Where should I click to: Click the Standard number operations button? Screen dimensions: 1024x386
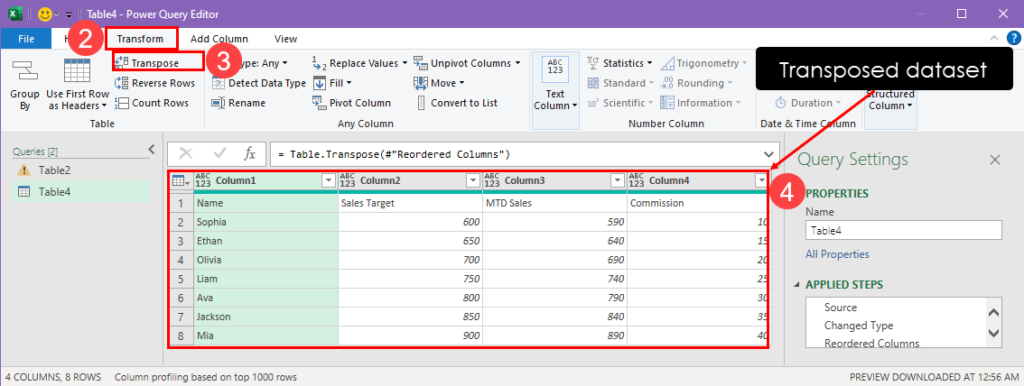click(620, 83)
